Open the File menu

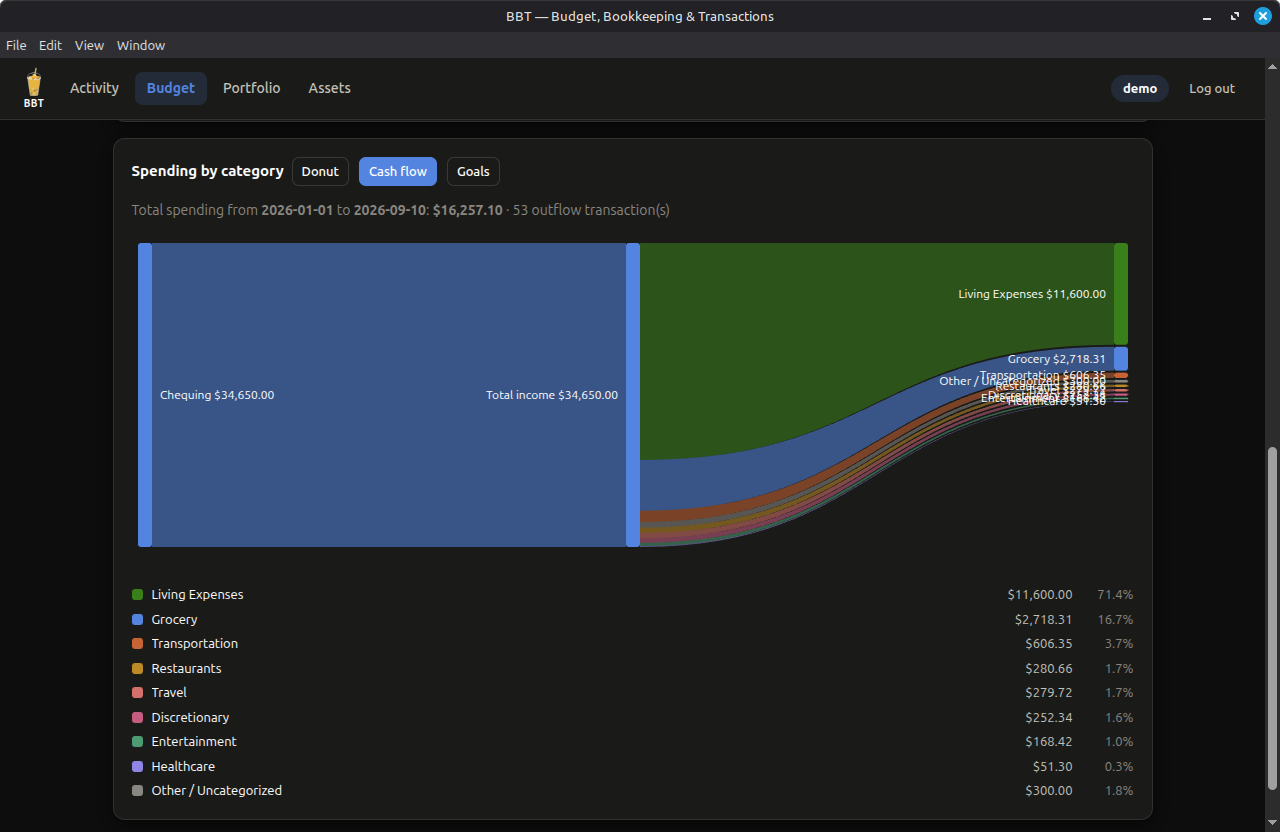[16, 45]
